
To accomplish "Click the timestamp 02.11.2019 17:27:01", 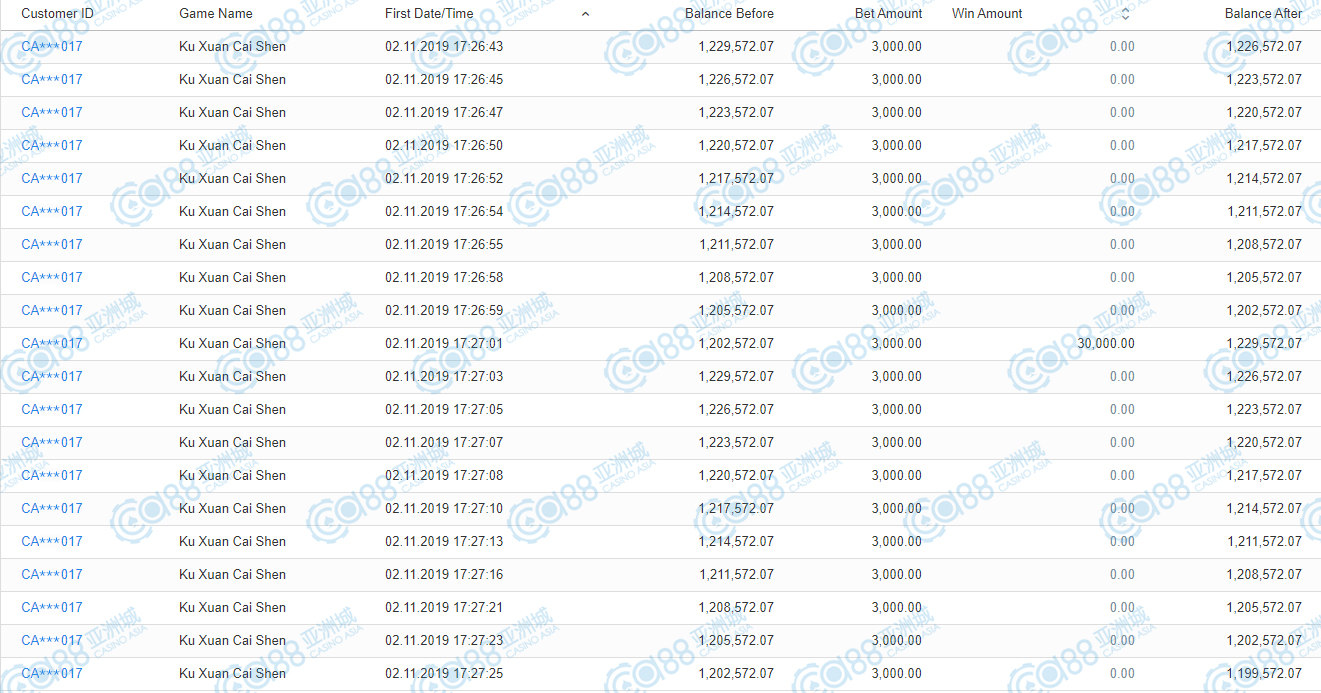I will pyautogui.click(x=444, y=343).
